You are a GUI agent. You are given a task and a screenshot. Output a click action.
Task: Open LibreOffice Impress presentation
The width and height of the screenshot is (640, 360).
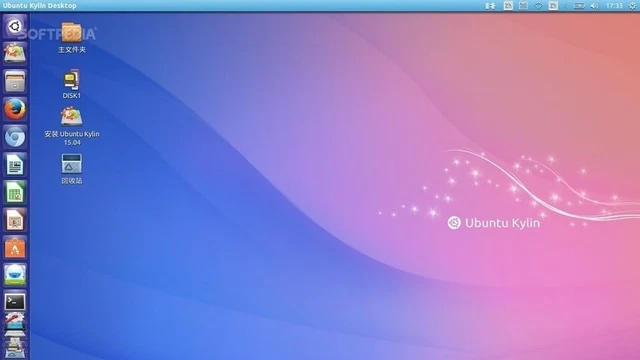pyautogui.click(x=15, y=220)
